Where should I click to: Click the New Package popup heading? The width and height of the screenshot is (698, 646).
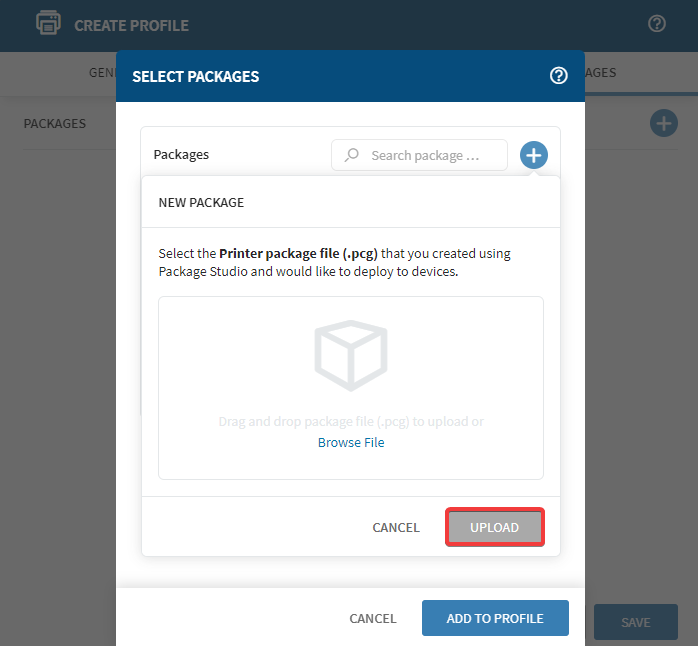pos(201,202)
